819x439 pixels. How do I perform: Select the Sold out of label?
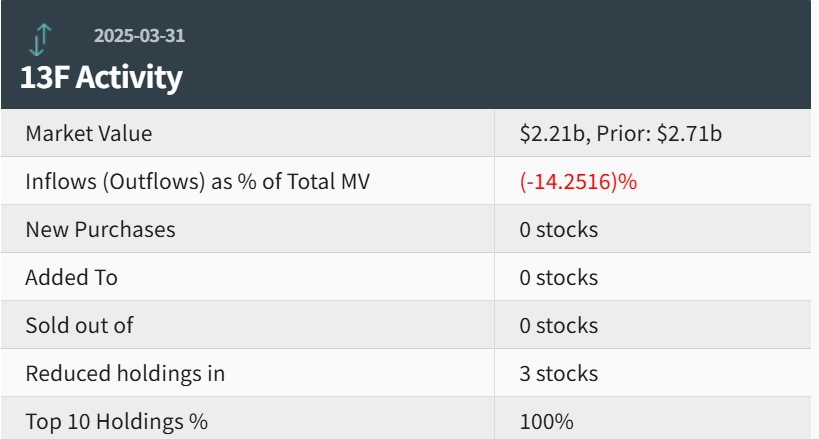tap(79, 325)
